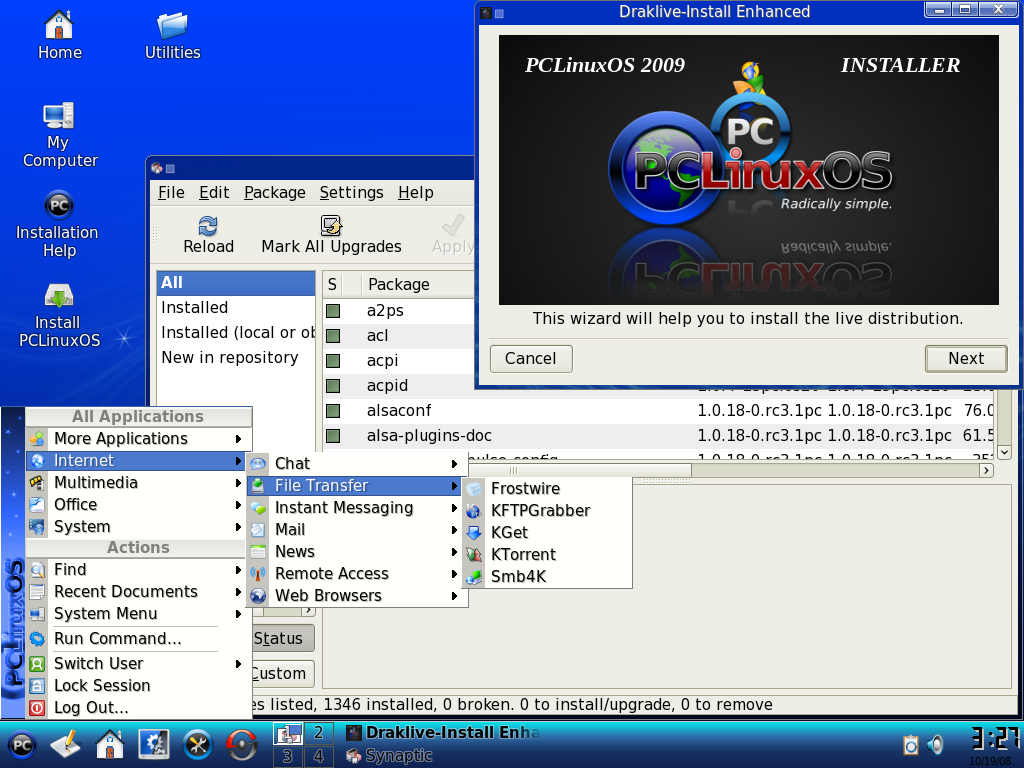Launch the text editor pencil icon in taskbar
The image size is (1024, 768).
66,745
